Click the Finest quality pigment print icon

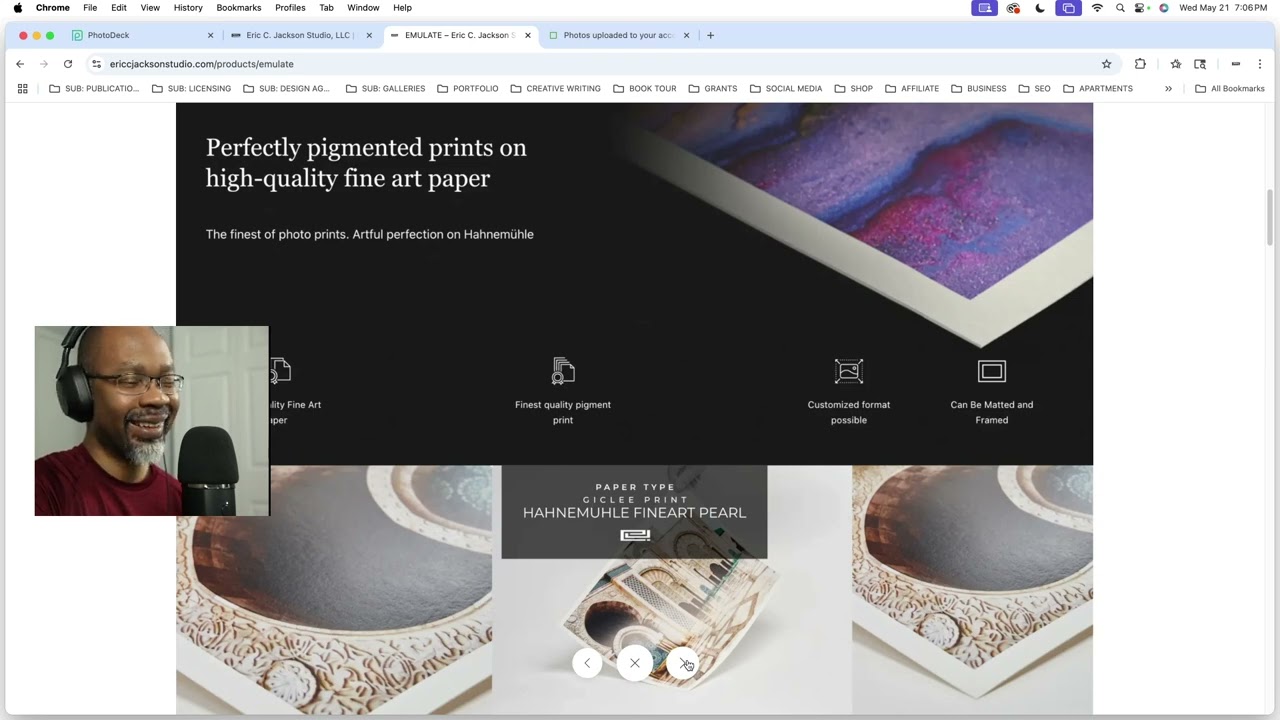click(563, 371)
